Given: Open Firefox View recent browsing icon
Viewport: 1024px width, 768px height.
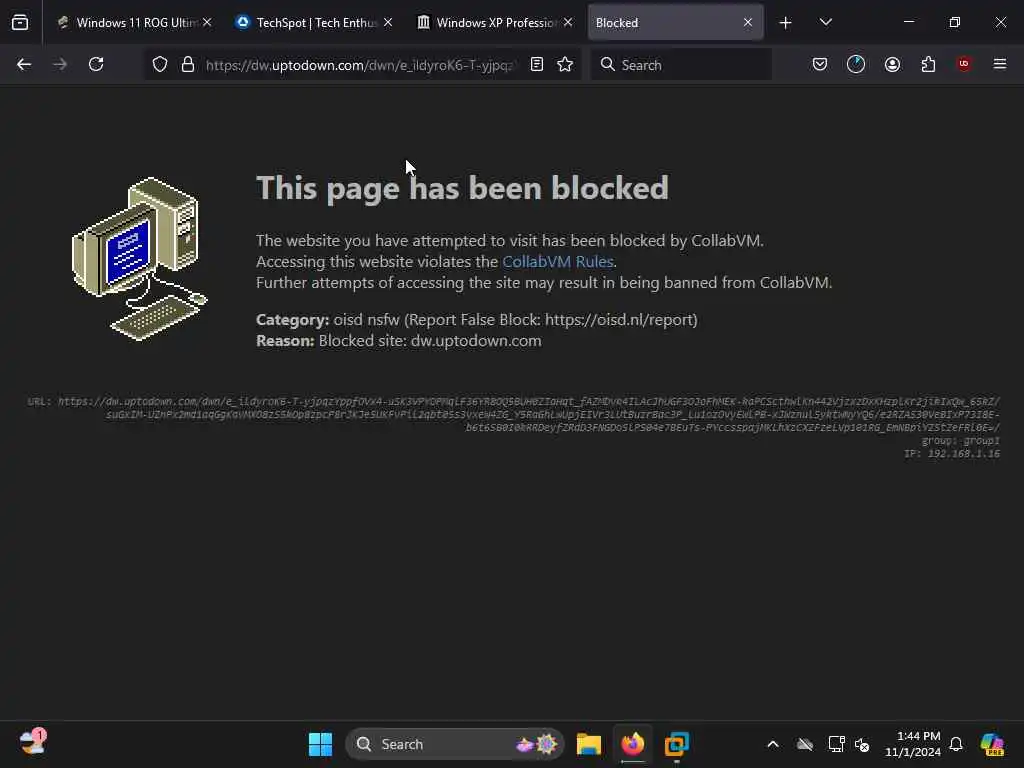Looking at the screenshot, I should click(20, 22).
